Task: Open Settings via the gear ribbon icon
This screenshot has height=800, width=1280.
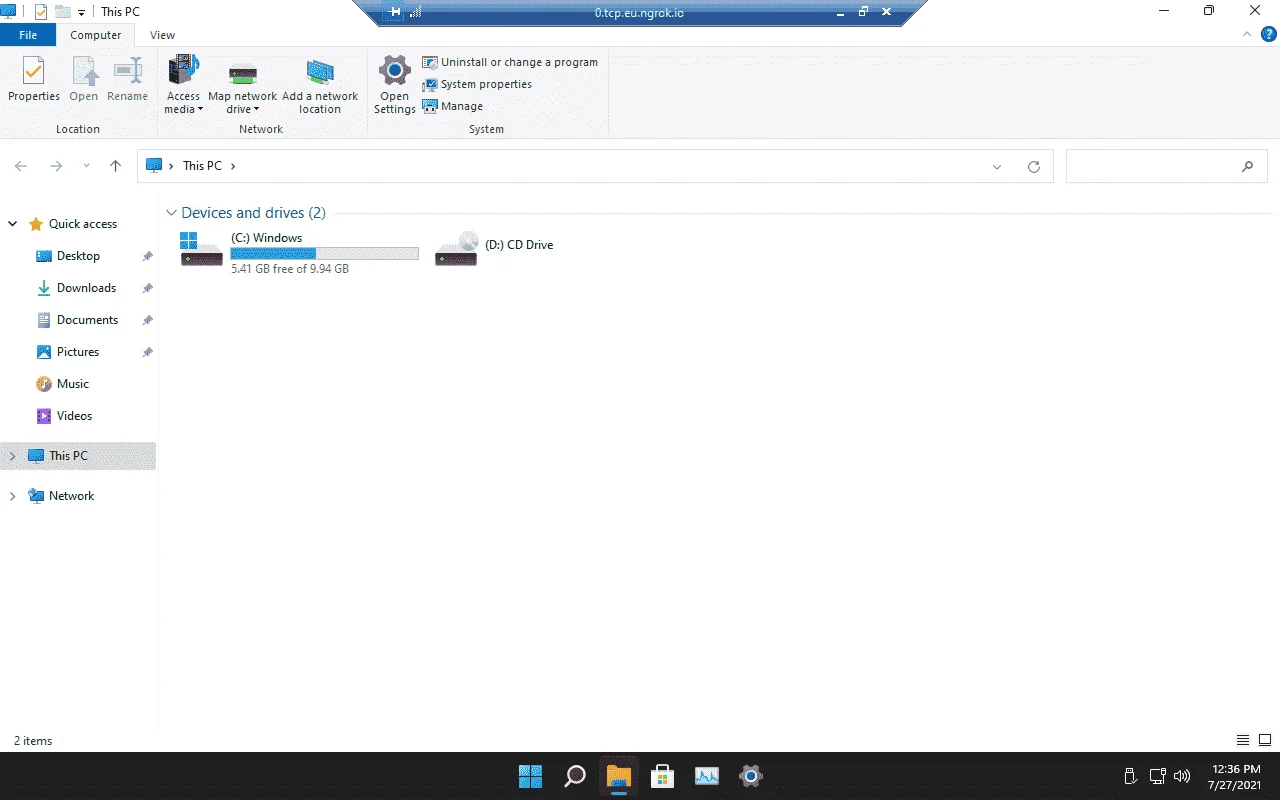Action: [395, 72]
